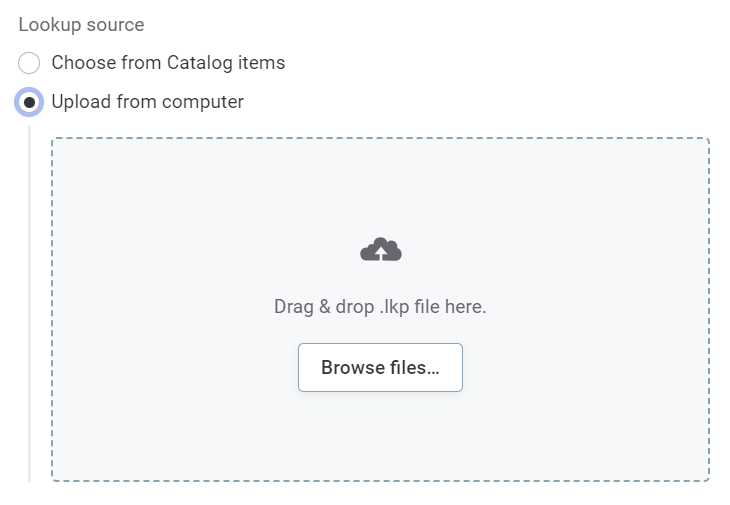Screen dimensions: 730x505
Task: Select the Choose from Catalog items radio button
Action: click(x=29, y=63)
